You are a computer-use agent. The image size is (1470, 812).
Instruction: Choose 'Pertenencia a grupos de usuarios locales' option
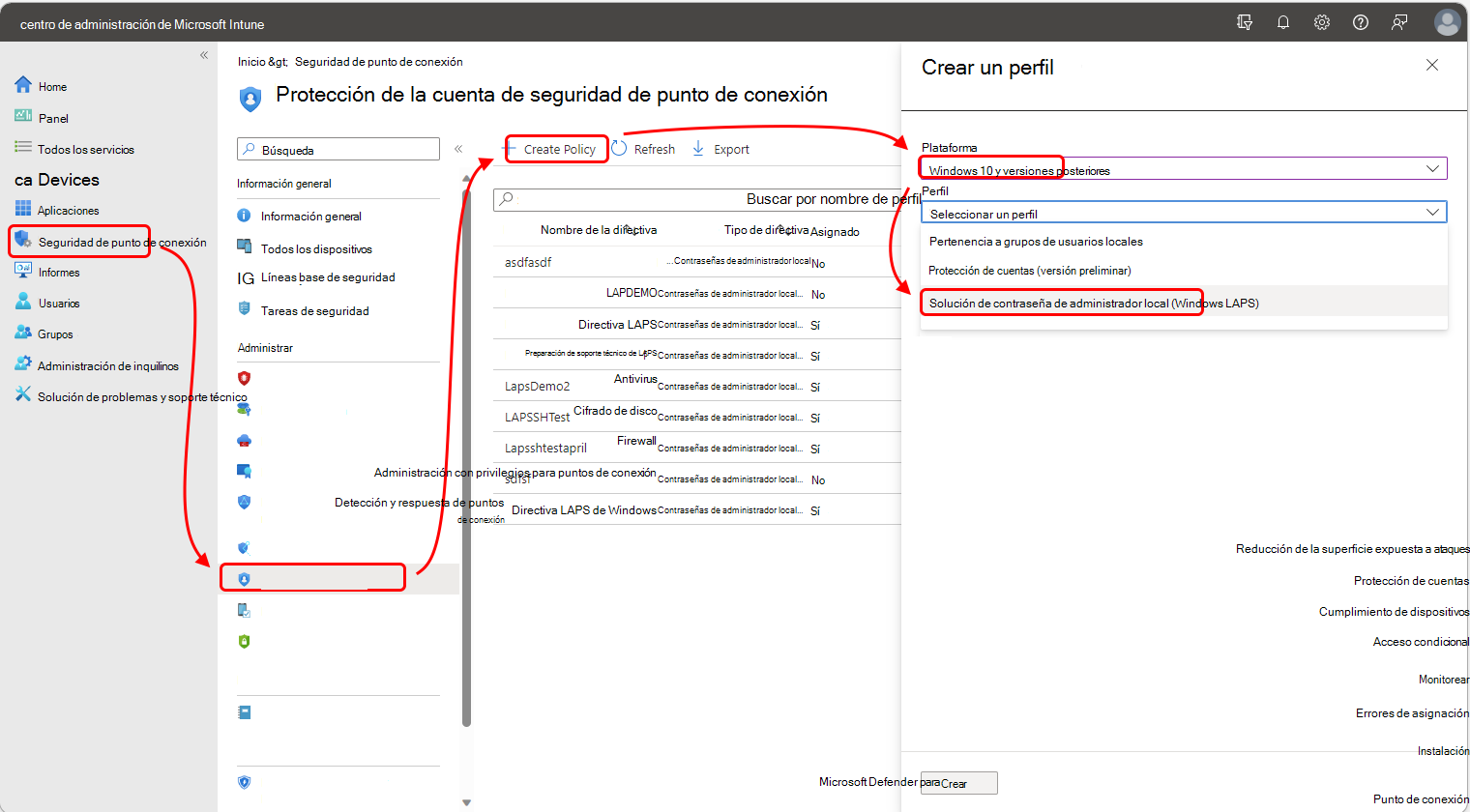coord(1036,242)
